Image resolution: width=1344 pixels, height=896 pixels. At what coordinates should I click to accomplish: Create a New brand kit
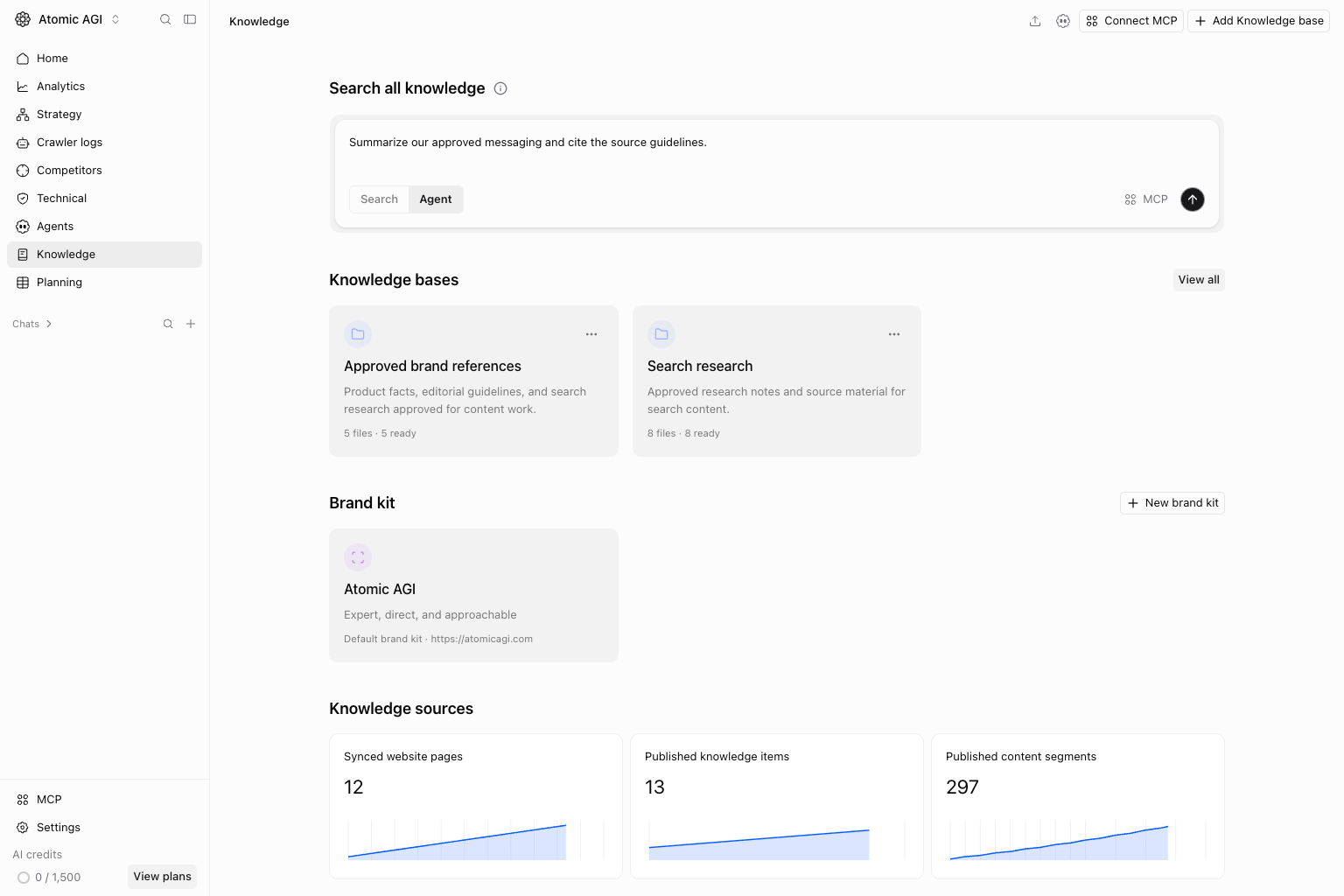1172,503
